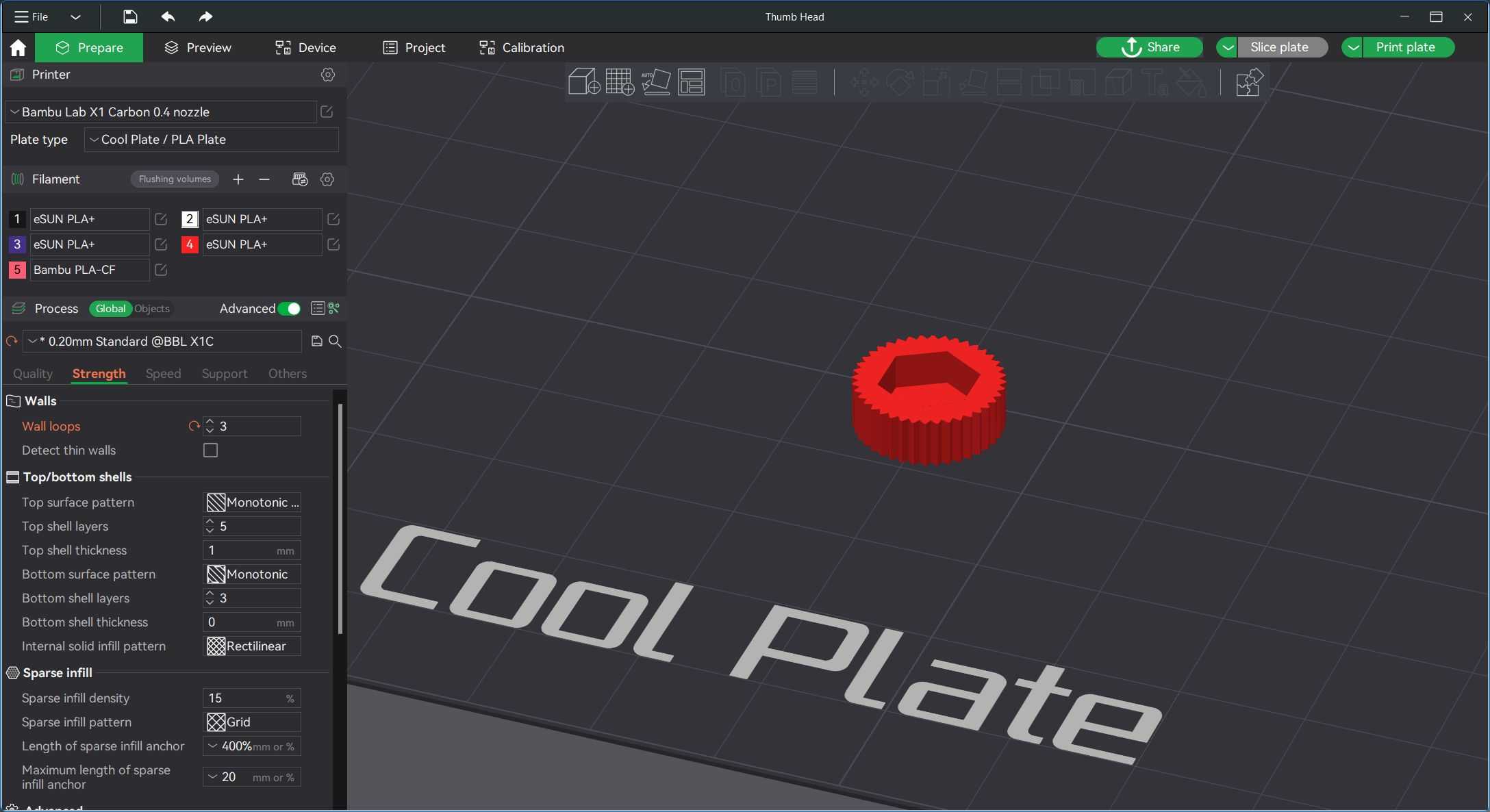
Task: Open the Others settings tab
Action: point(288,374)
